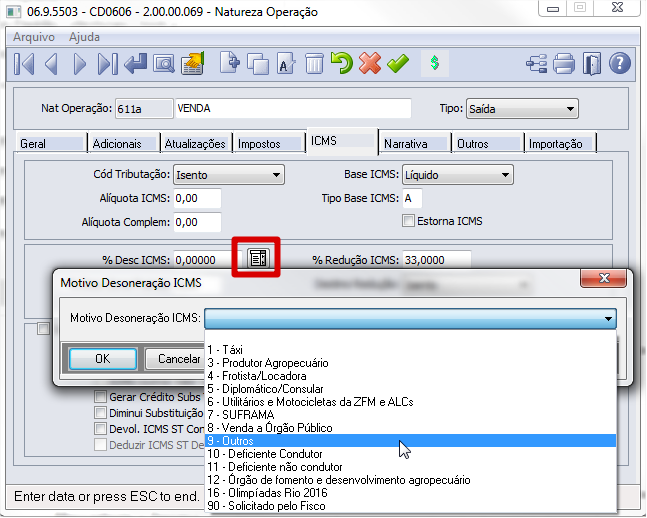Click the Nat Operação code field

point(144,109)
